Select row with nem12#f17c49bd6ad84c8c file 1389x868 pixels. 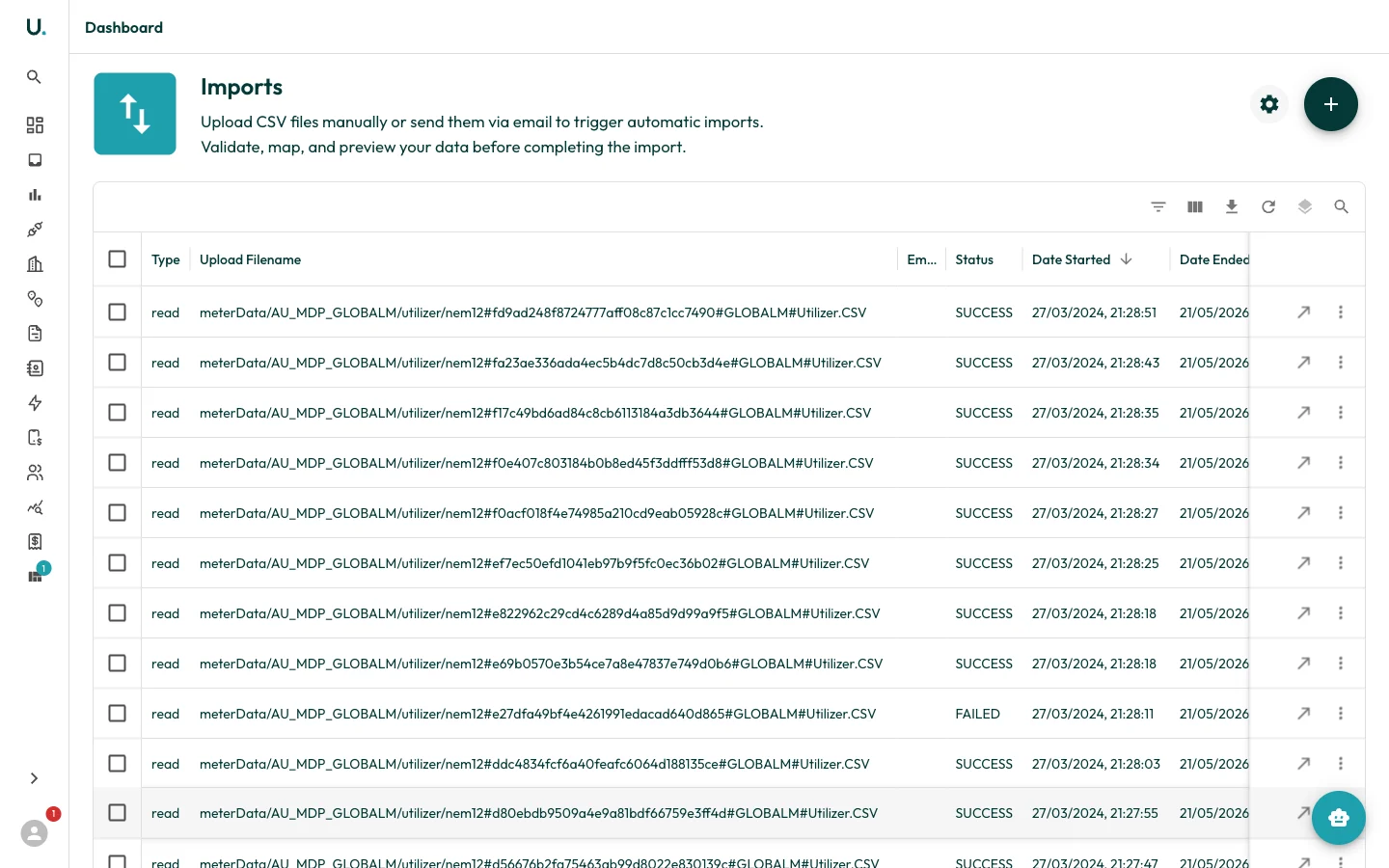point(118,413)
